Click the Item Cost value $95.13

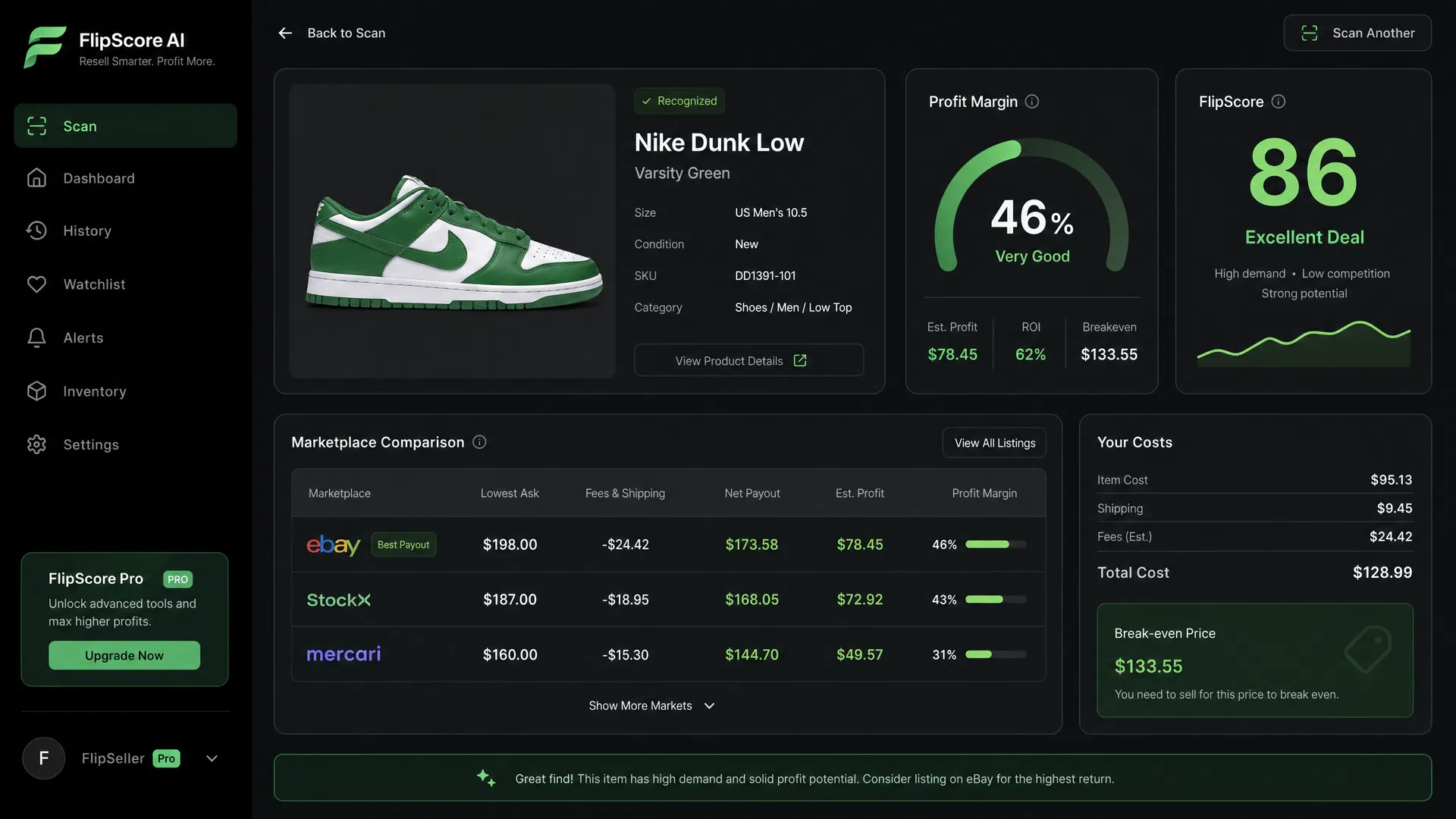(x=1392, y=480)
